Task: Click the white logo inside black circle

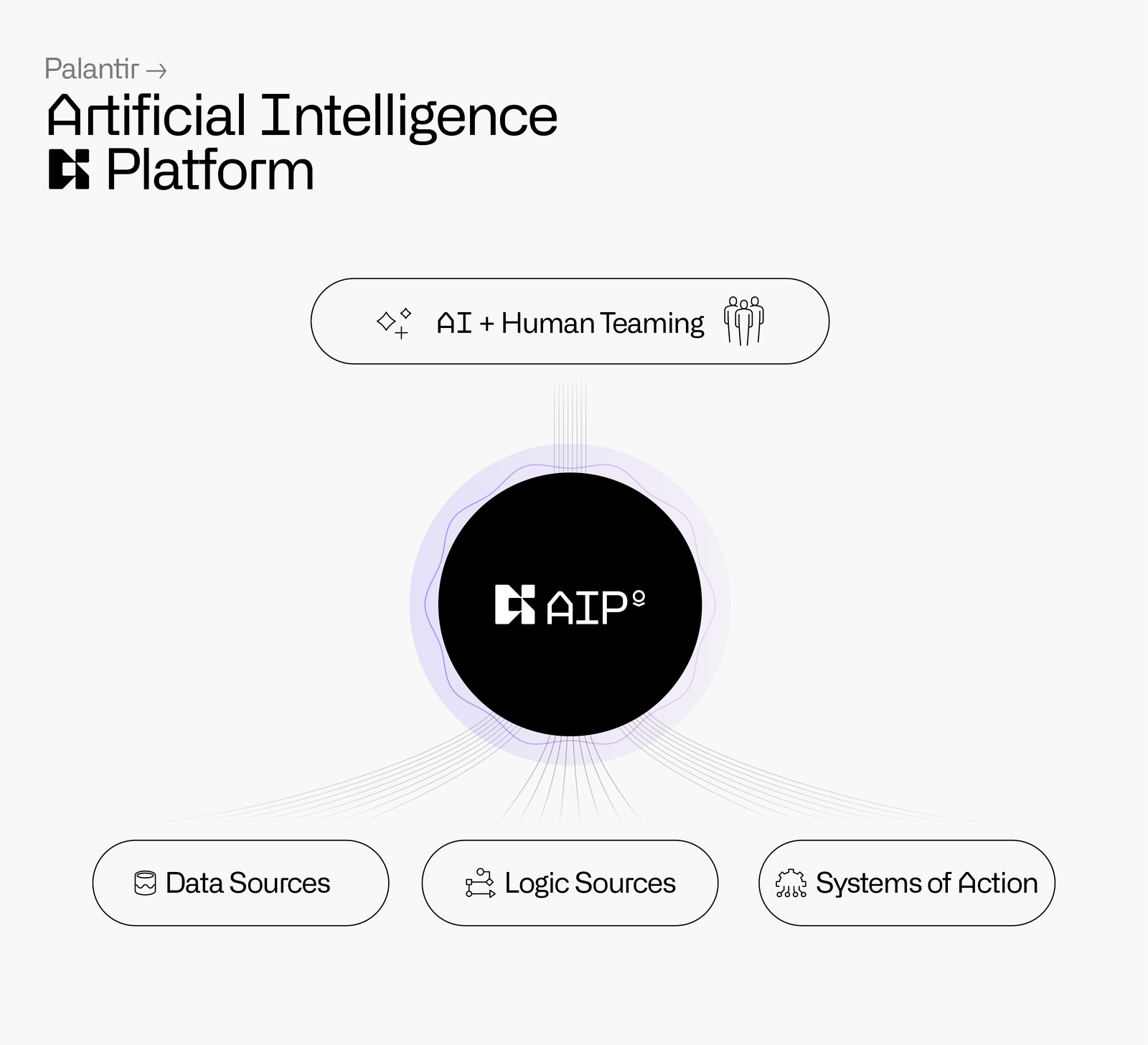Action: pos(514,604)
